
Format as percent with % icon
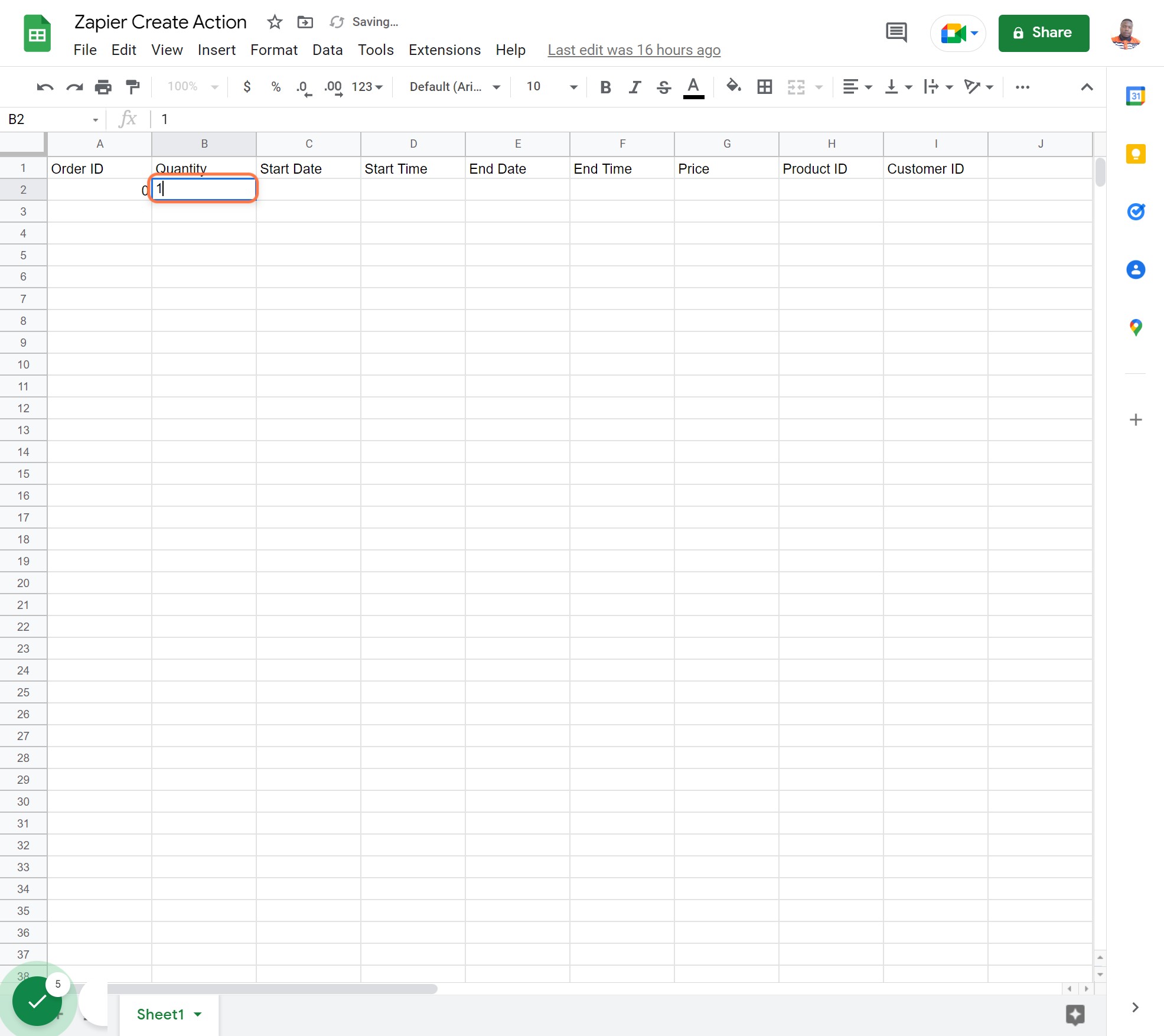[276, 87]
